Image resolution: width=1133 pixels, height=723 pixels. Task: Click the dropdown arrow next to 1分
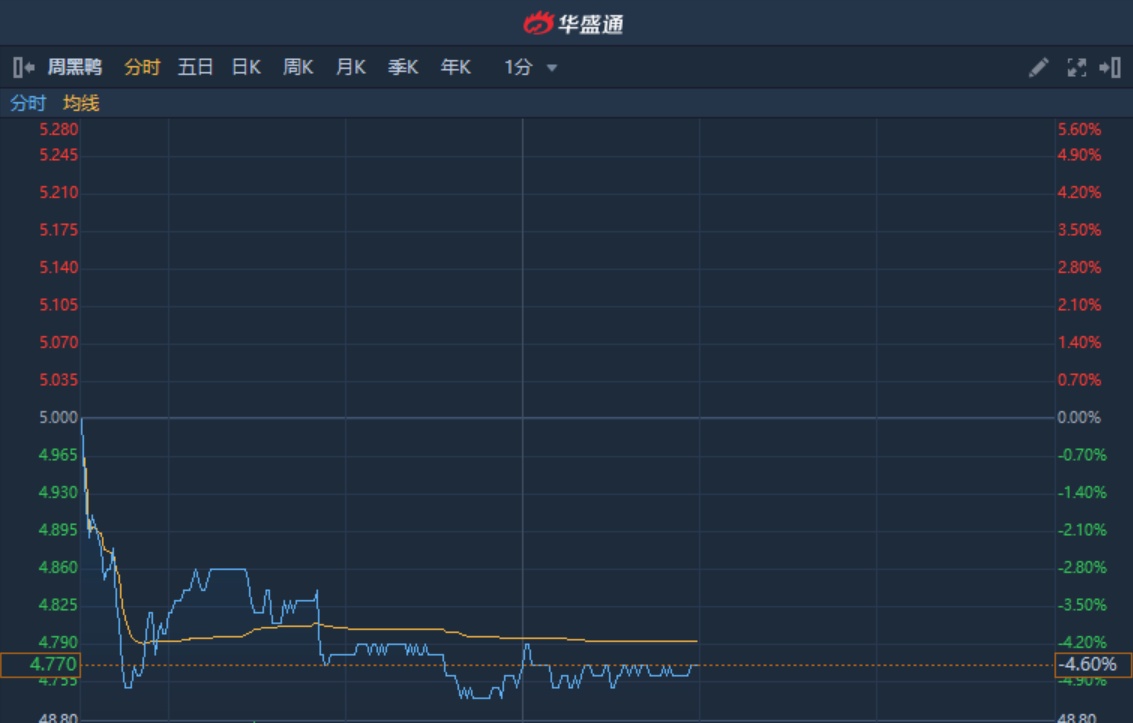coord(552,68)
